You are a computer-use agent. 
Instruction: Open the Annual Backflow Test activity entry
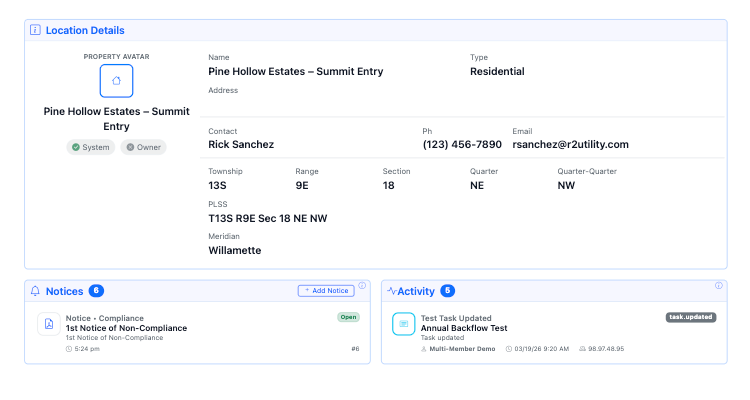point(462,328)
